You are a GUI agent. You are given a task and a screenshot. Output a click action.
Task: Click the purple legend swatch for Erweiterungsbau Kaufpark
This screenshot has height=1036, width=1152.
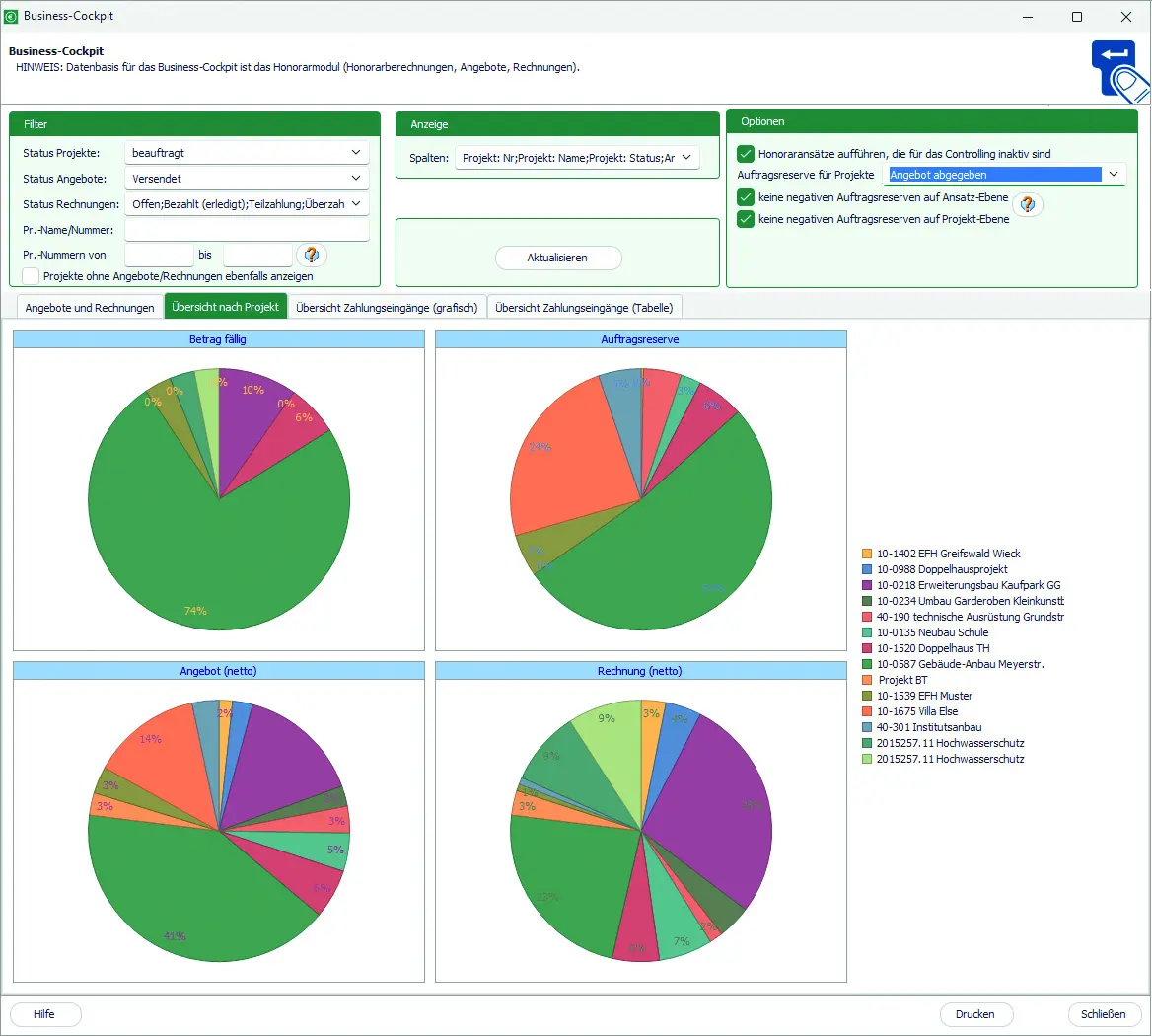[867, 585]
